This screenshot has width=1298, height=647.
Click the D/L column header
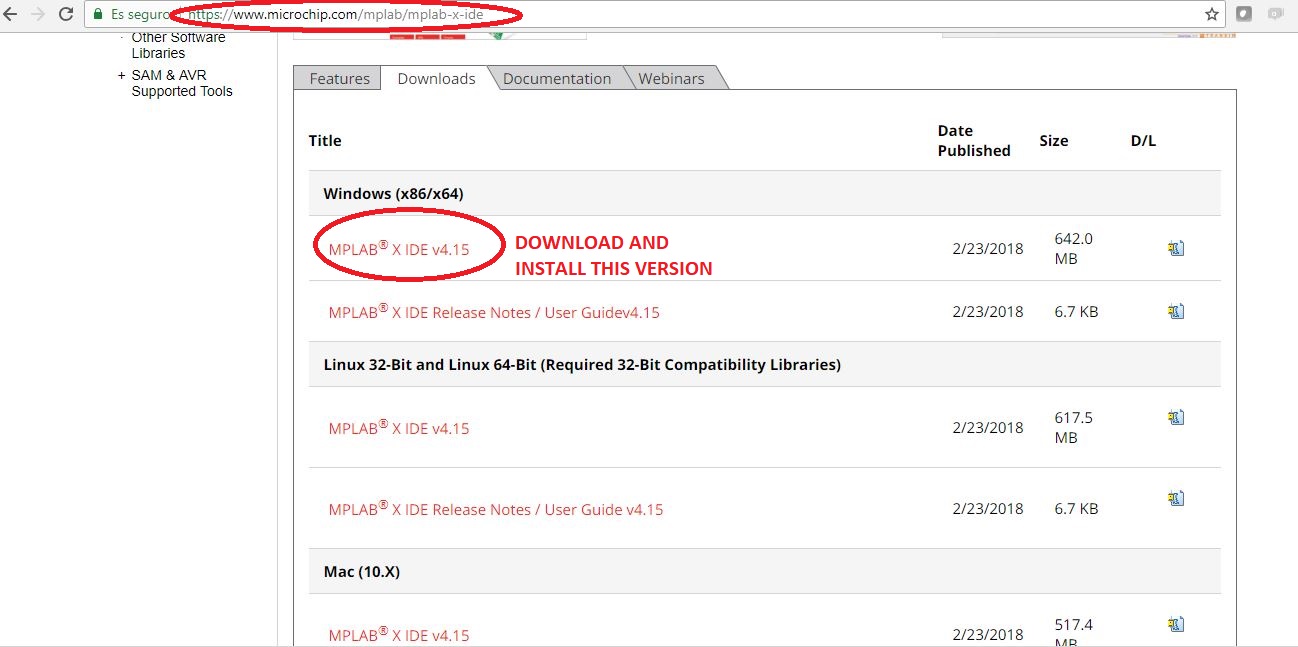(1143, 141)
